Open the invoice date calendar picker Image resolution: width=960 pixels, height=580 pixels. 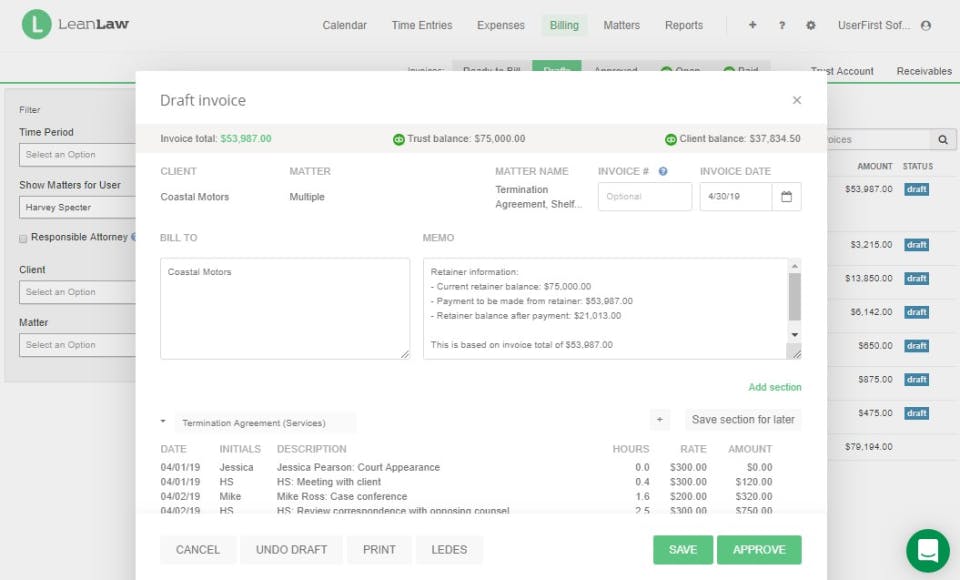pos(786,197)
